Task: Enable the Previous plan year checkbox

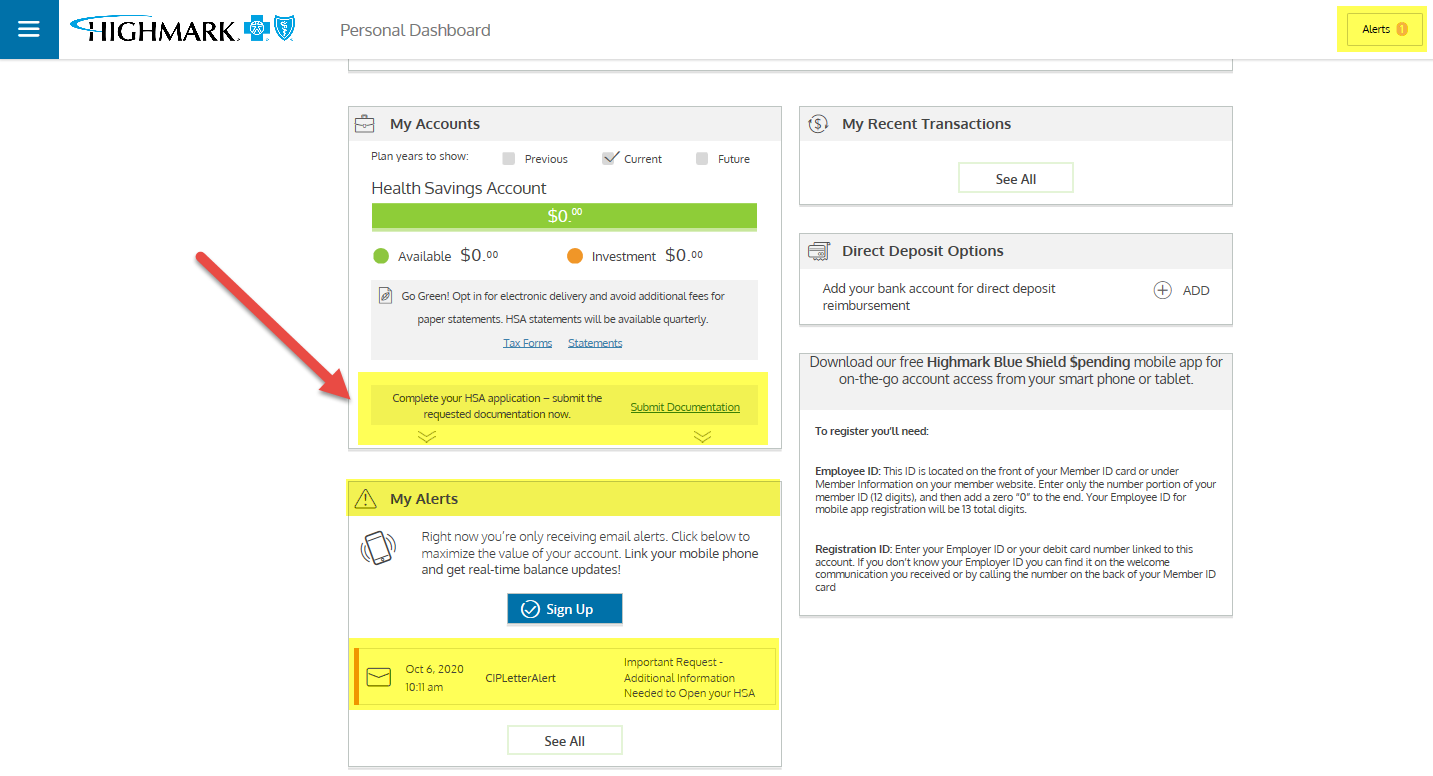Action: tap(509, 159)
